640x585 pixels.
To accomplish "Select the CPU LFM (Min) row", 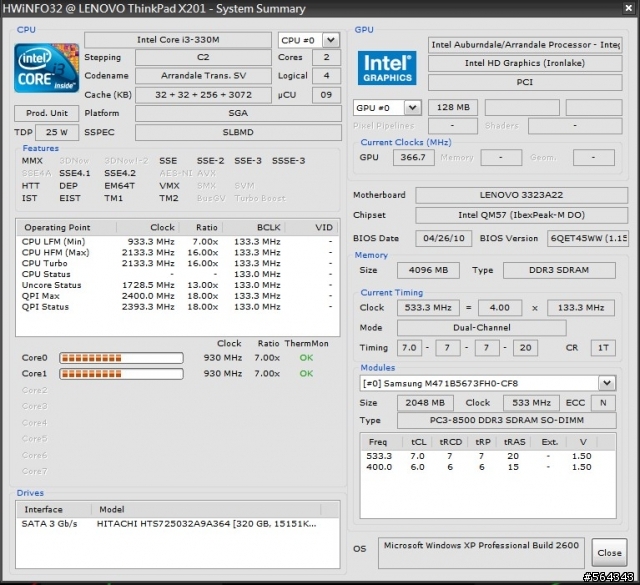I will [178, 242].
